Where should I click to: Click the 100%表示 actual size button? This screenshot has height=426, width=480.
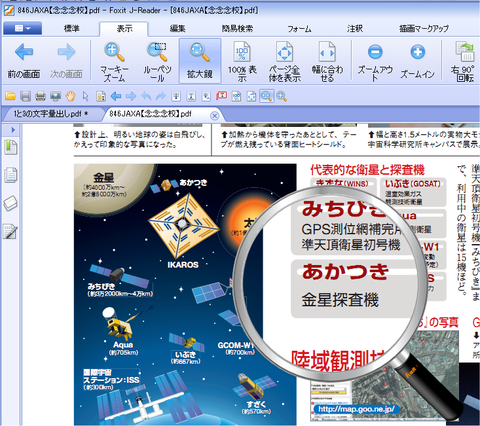(x=242, y=62)
